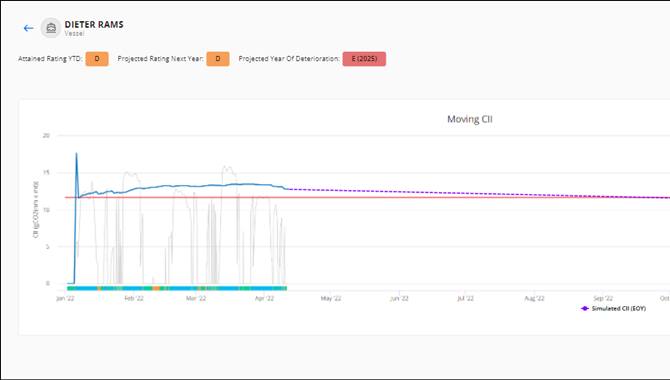Click the purple diamond legend marker

click(585, 308)
